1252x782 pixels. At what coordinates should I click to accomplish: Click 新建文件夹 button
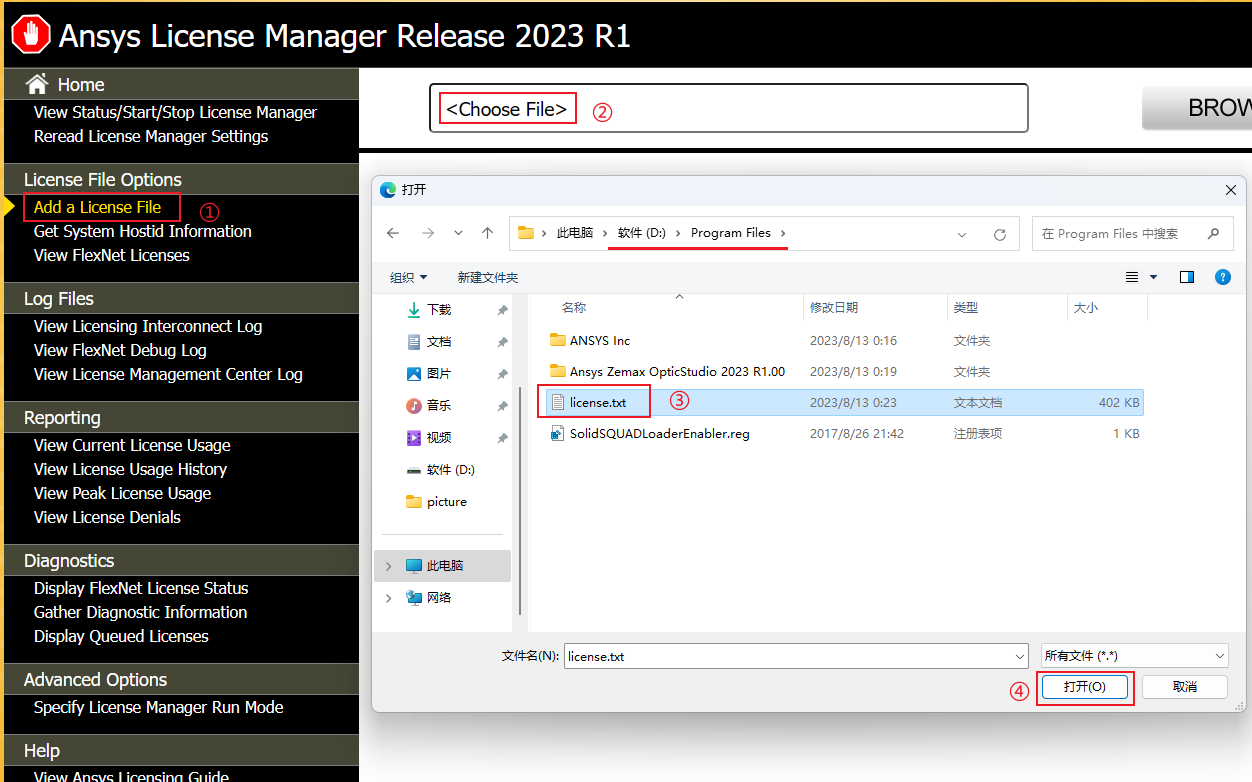click(x=488, y=278)
